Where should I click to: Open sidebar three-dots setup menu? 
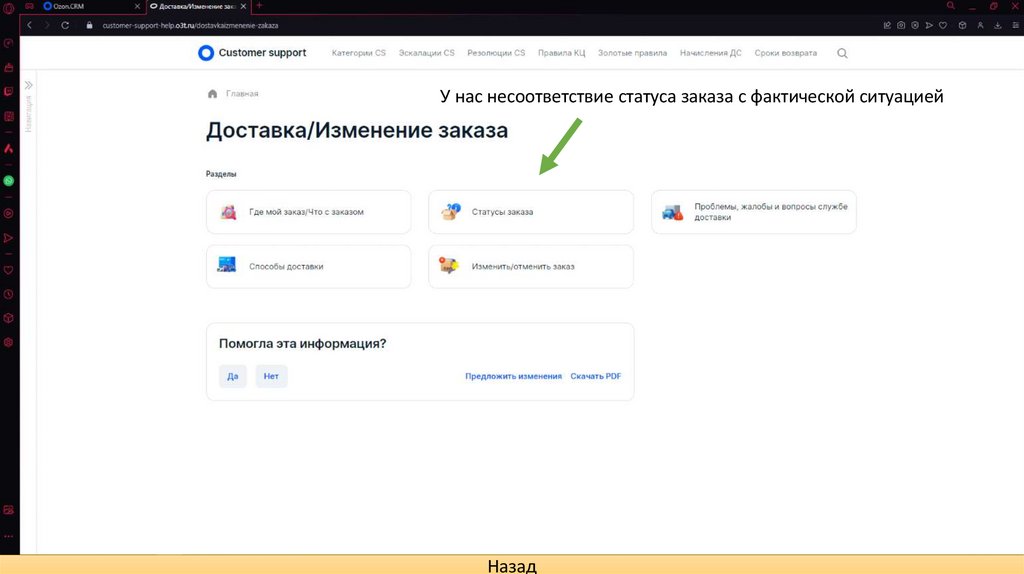click(x=8, y=536)
